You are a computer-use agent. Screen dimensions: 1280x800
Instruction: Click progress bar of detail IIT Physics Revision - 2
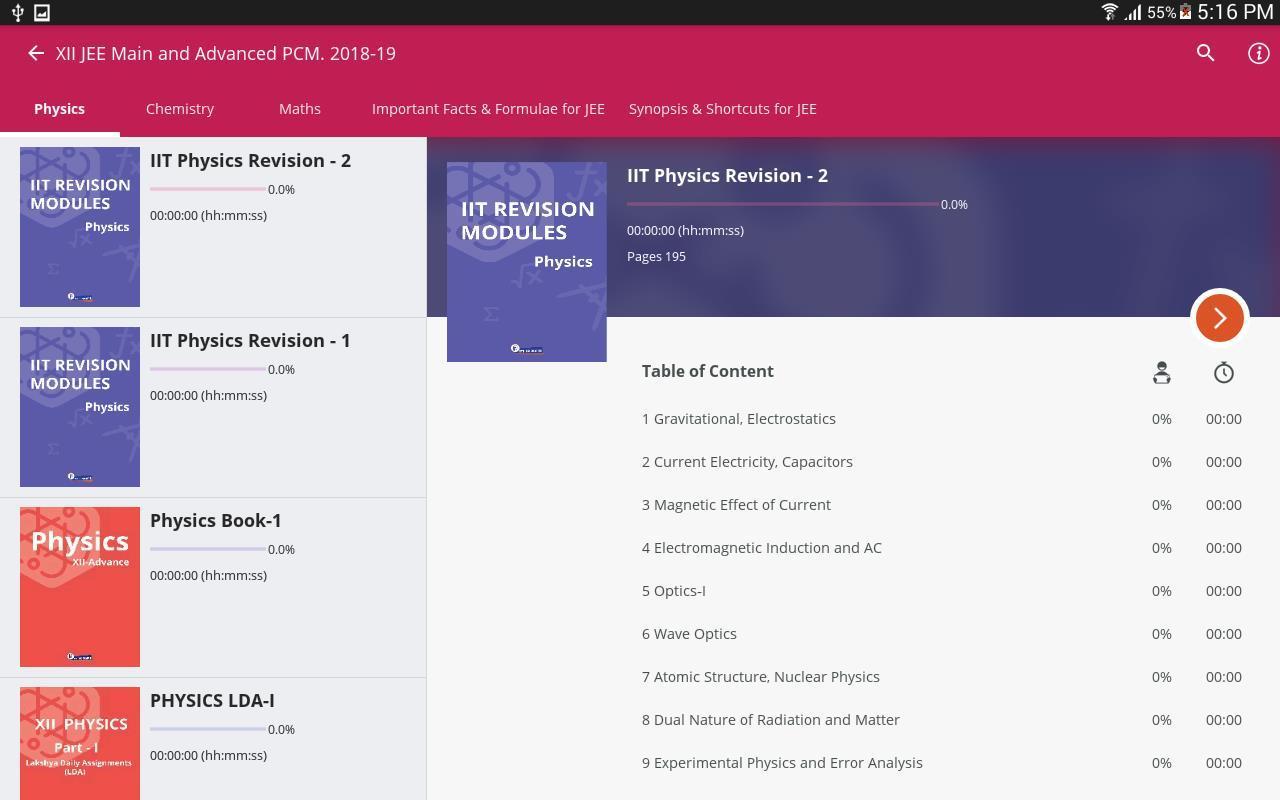(x=783, y=204)
